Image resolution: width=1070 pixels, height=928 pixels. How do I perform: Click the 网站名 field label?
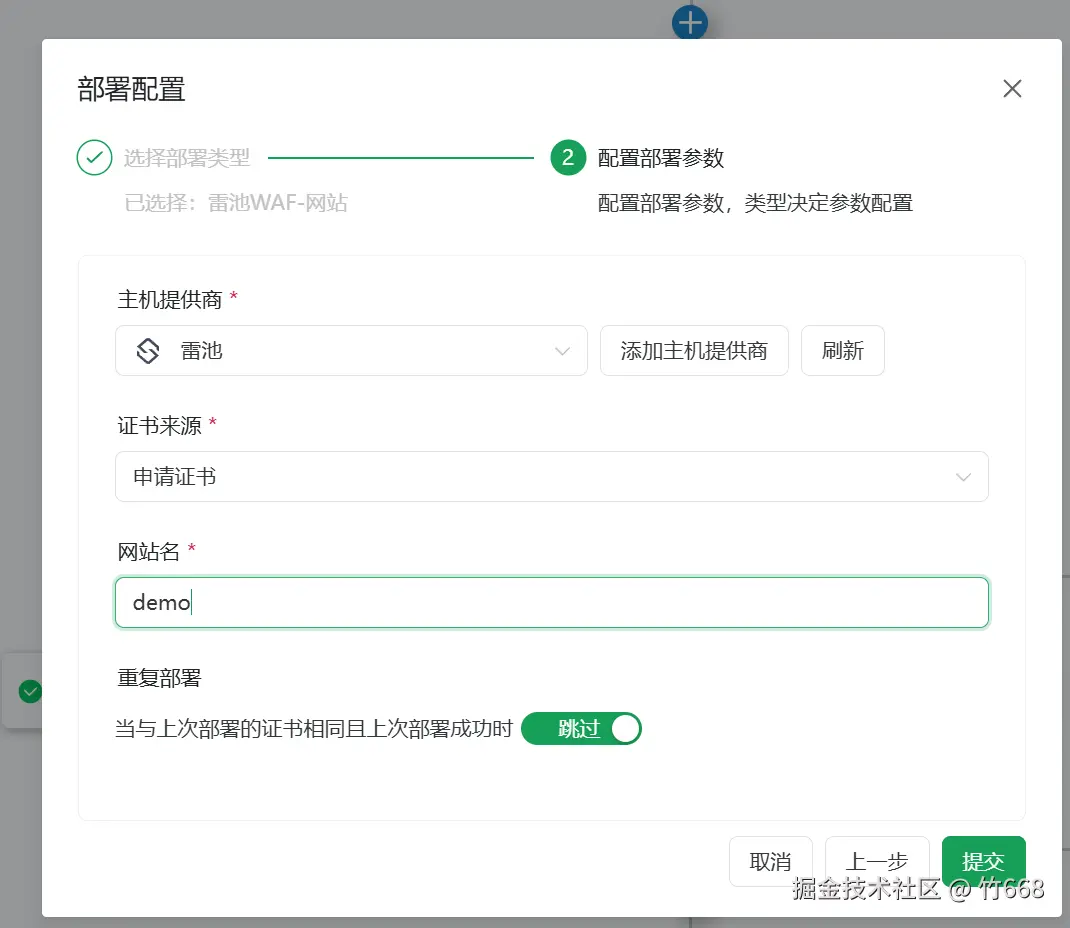(149, 551)
